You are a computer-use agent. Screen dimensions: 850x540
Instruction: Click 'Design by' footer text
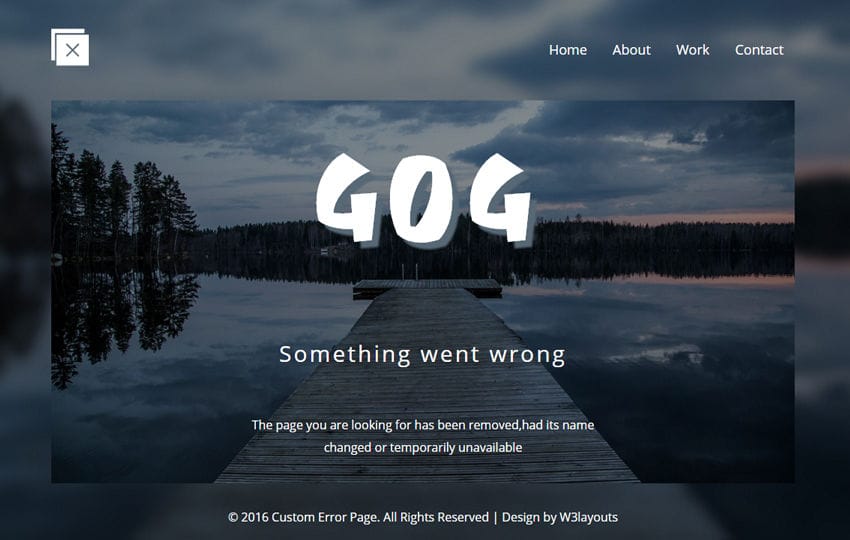point(529,517)
